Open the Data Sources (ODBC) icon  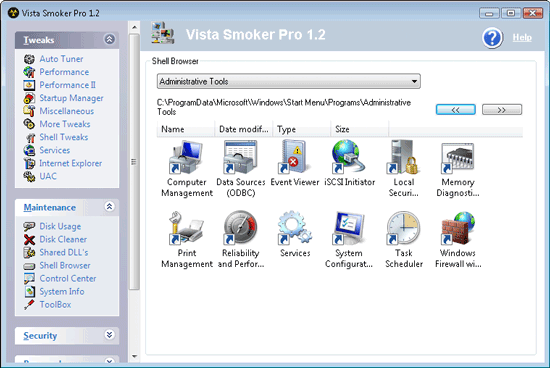[240, 157]
